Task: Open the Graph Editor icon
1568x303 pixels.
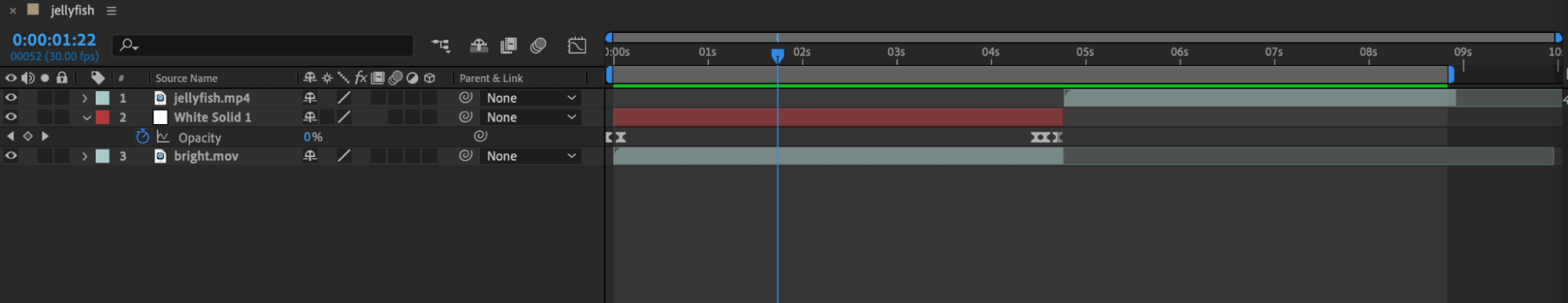Action: click(577, 46)
